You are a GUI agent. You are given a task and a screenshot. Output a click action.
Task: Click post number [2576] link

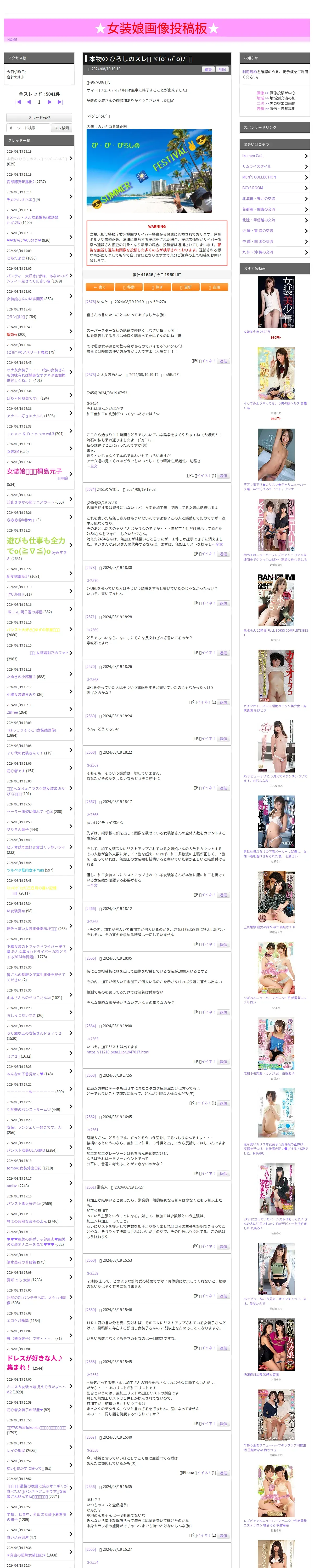click(x=90, y=301)
